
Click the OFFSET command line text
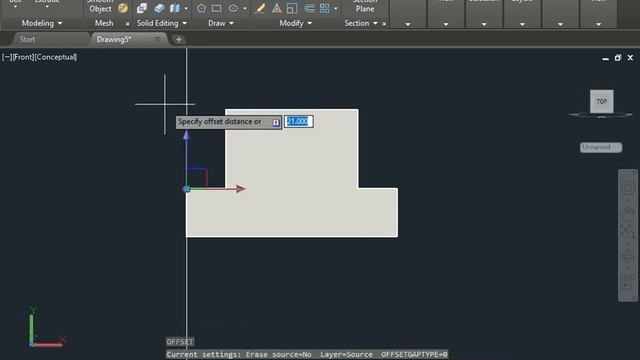[180, 342]
